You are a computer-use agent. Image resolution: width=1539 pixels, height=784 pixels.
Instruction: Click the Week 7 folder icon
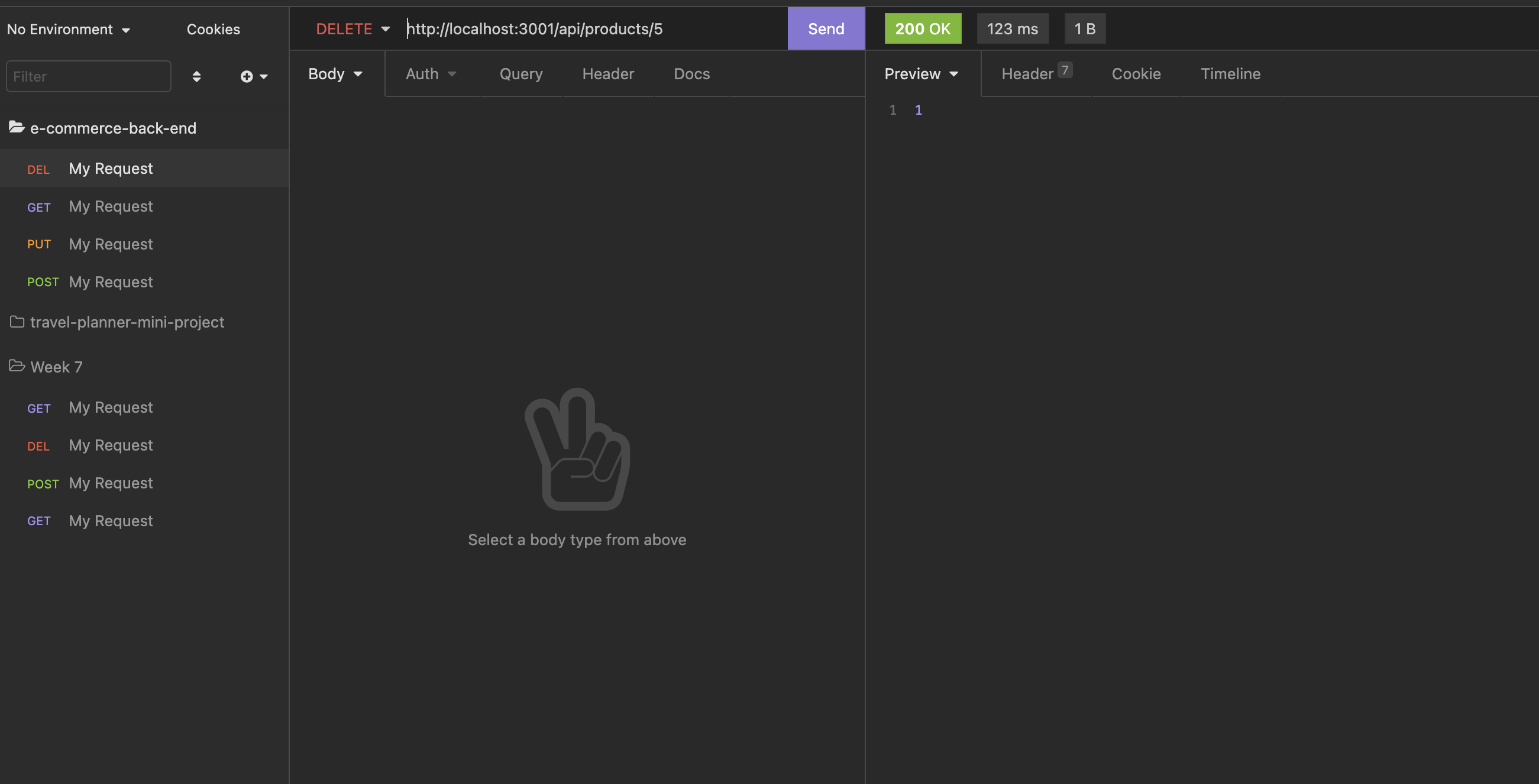pos(17,366)
